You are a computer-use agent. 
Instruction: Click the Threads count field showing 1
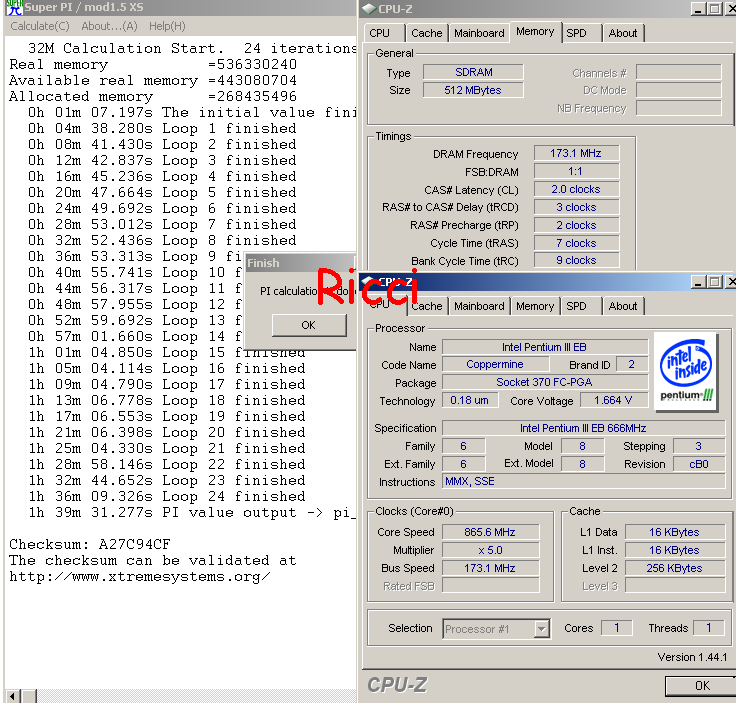(x=709, y=628)
